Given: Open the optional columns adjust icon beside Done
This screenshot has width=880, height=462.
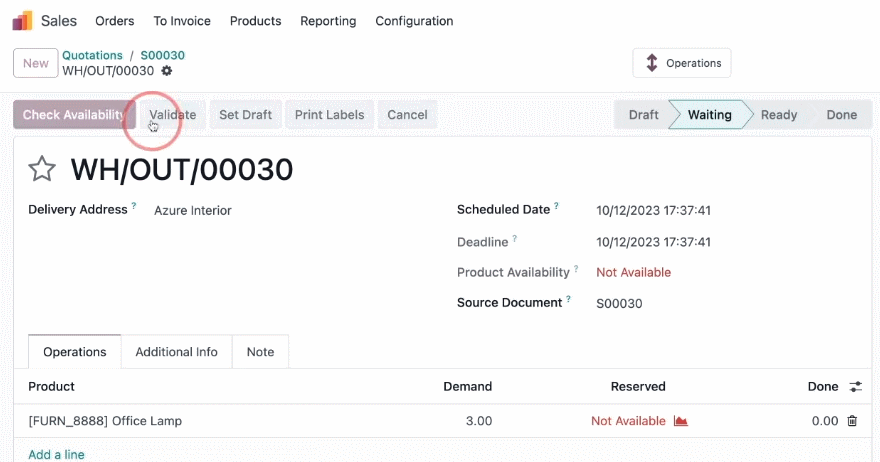Looking at the screenshot, I should 855,386.
